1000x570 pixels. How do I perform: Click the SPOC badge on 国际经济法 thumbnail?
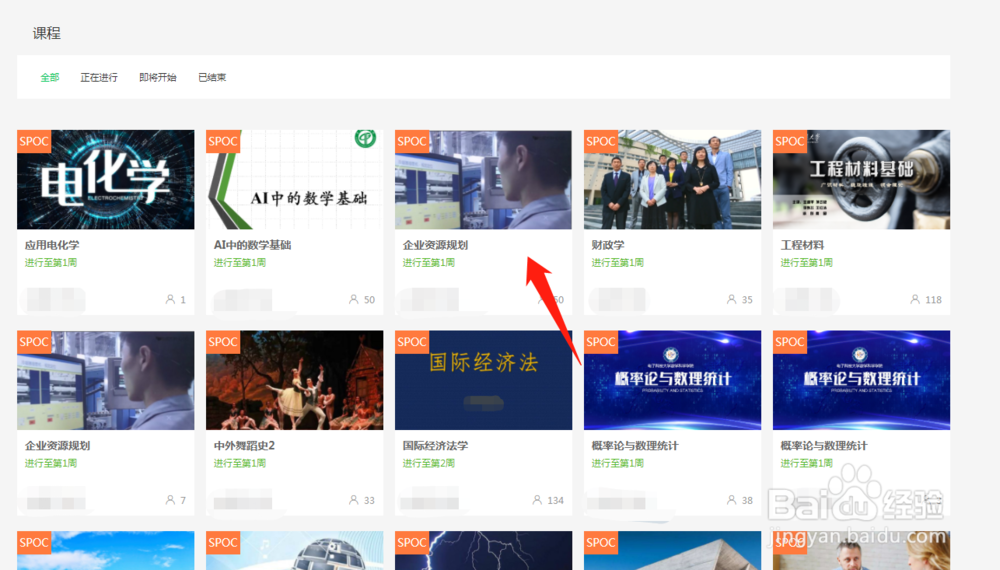pos(411,342)
